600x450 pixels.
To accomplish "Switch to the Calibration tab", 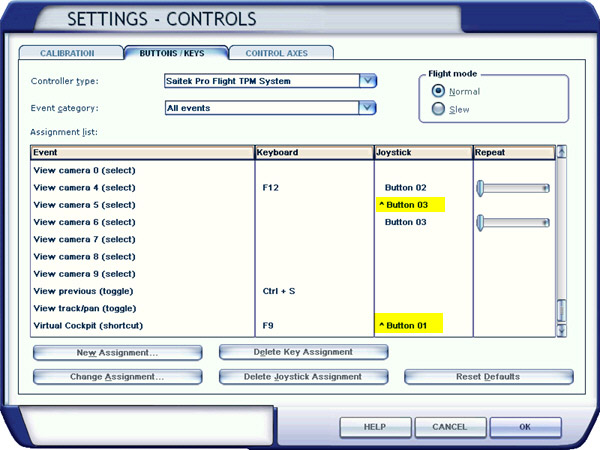I will pyautogui.click(x=68, y=52).
